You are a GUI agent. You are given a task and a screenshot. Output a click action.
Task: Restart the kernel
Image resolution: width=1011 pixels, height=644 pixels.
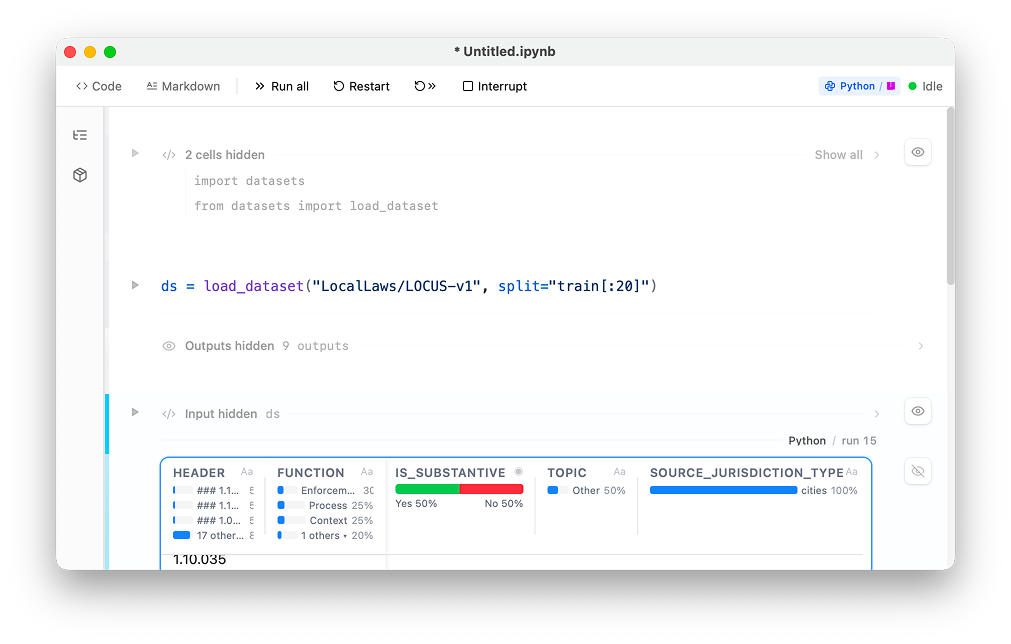point(362,86)
